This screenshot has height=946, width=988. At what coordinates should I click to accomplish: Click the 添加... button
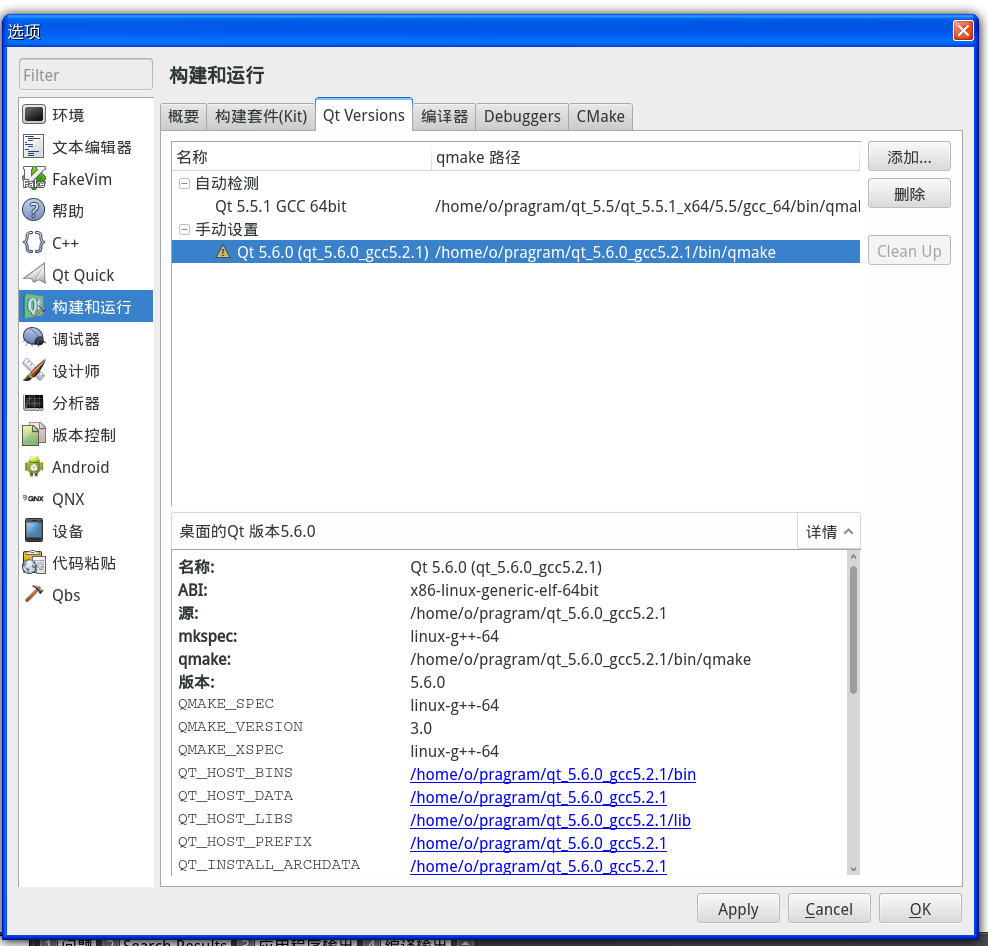click(x=909, y=157)
